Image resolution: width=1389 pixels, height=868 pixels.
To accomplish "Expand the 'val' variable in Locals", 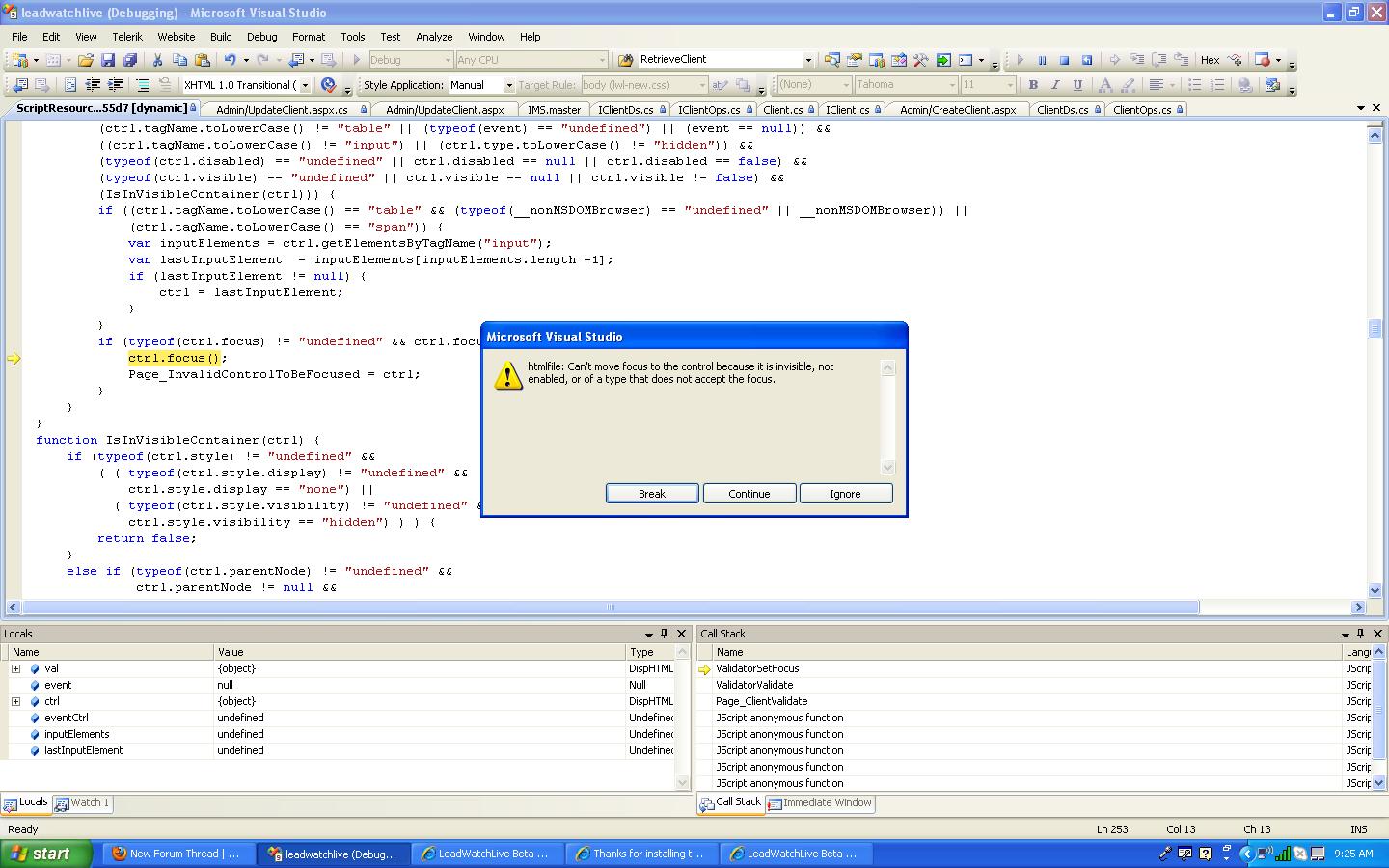I will (x=15, y=668).
